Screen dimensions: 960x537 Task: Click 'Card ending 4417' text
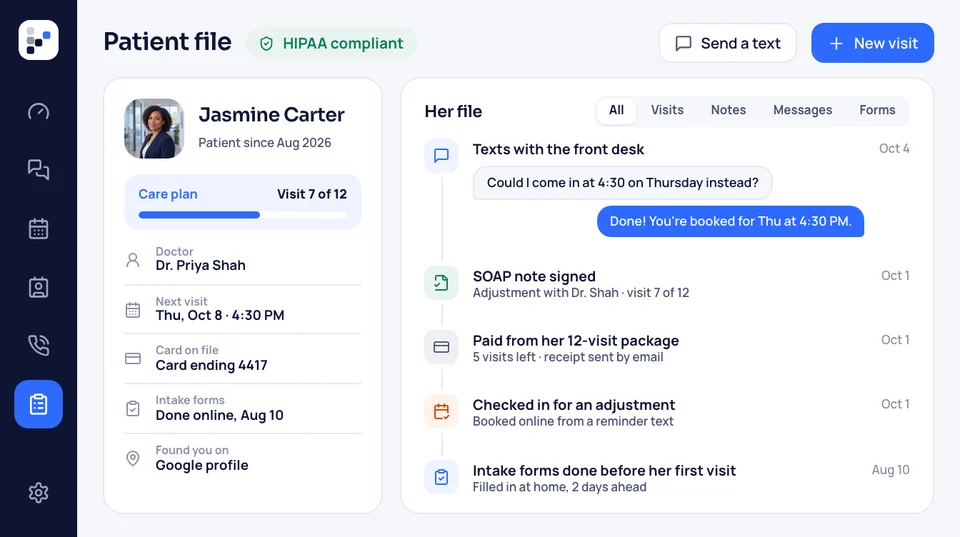coord(211,365)
